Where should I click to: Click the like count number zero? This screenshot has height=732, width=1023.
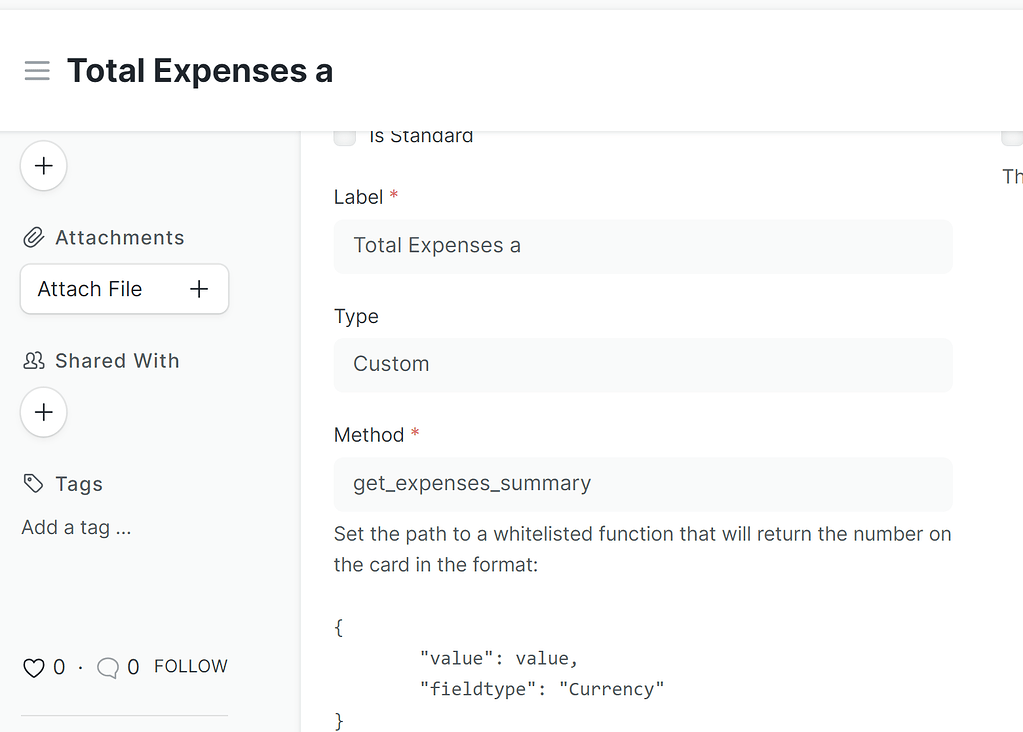tap(59, 666)
